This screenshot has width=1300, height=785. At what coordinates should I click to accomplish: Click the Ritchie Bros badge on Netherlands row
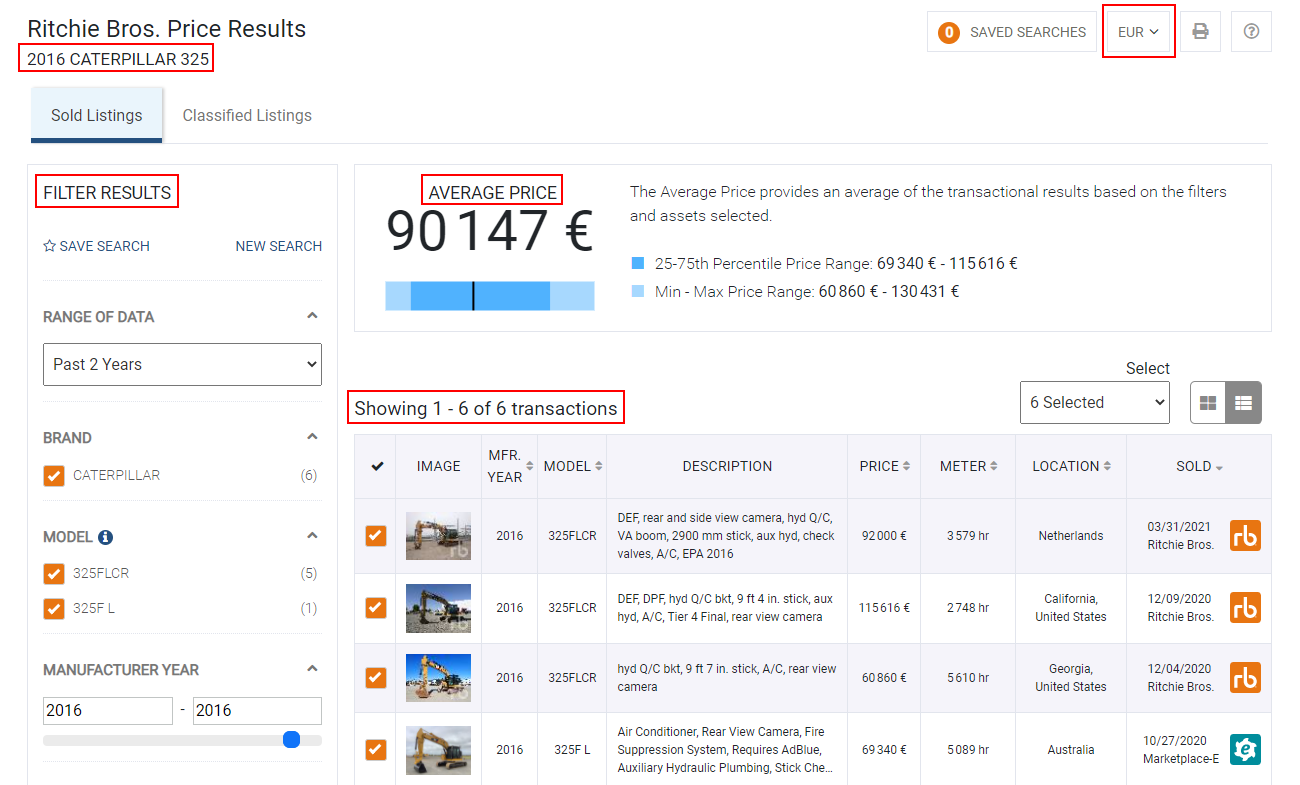click(x=1245, y=536)
